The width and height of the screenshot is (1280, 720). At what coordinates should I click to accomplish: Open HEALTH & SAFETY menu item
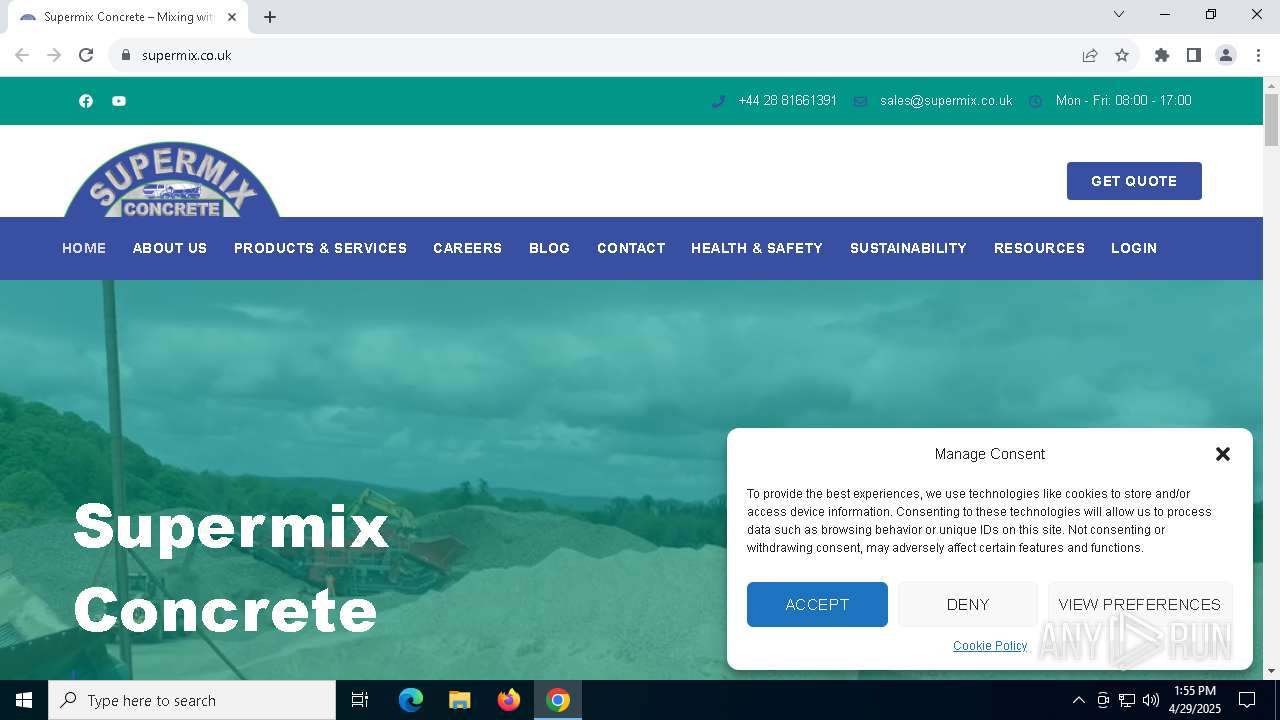[x=757, y=248]
